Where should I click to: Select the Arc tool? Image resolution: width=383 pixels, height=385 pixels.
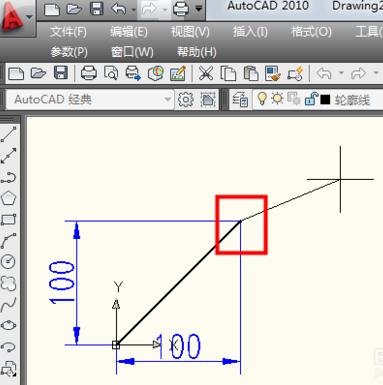click(x=9, y=241)
